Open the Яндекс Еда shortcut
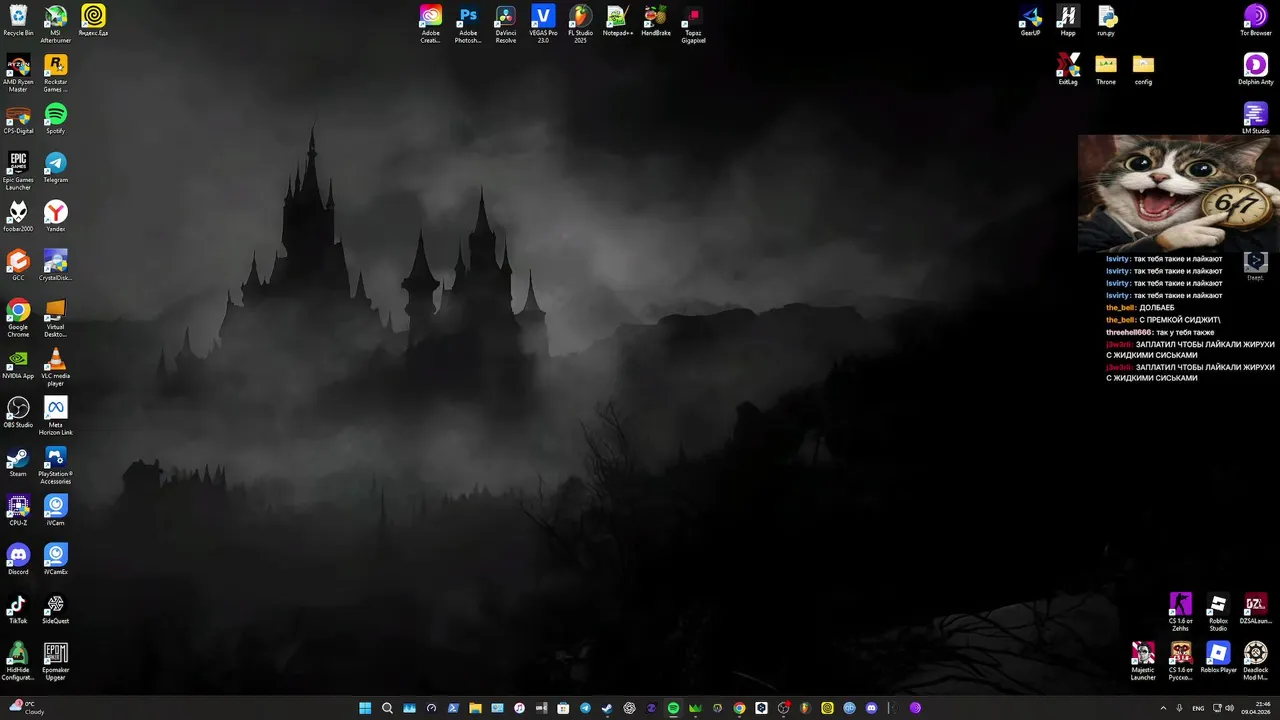 (x=93, y=21)
